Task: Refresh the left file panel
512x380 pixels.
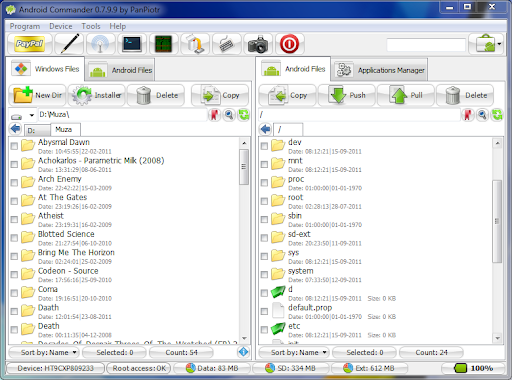Action: point(244,115)
